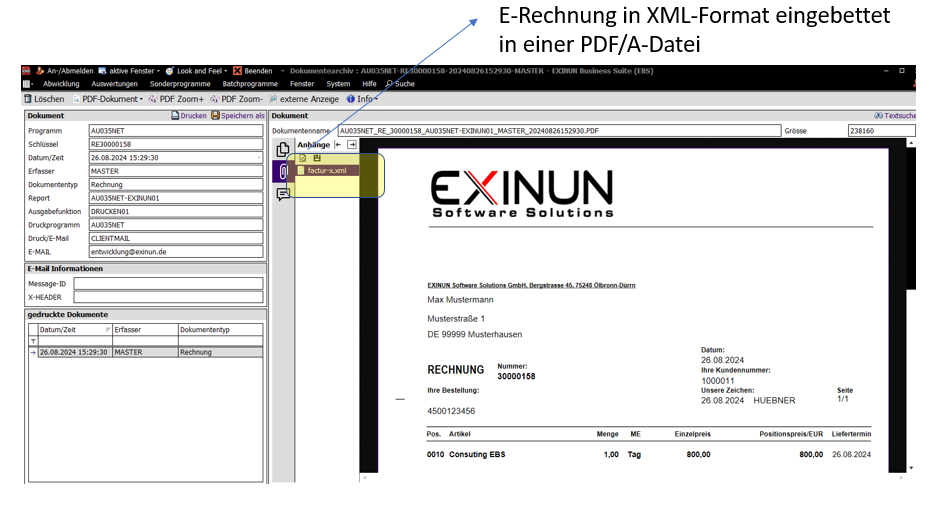Zoom in with PDF Zoom+
Viewport: 952px width, 507px height.
[176, 99]
